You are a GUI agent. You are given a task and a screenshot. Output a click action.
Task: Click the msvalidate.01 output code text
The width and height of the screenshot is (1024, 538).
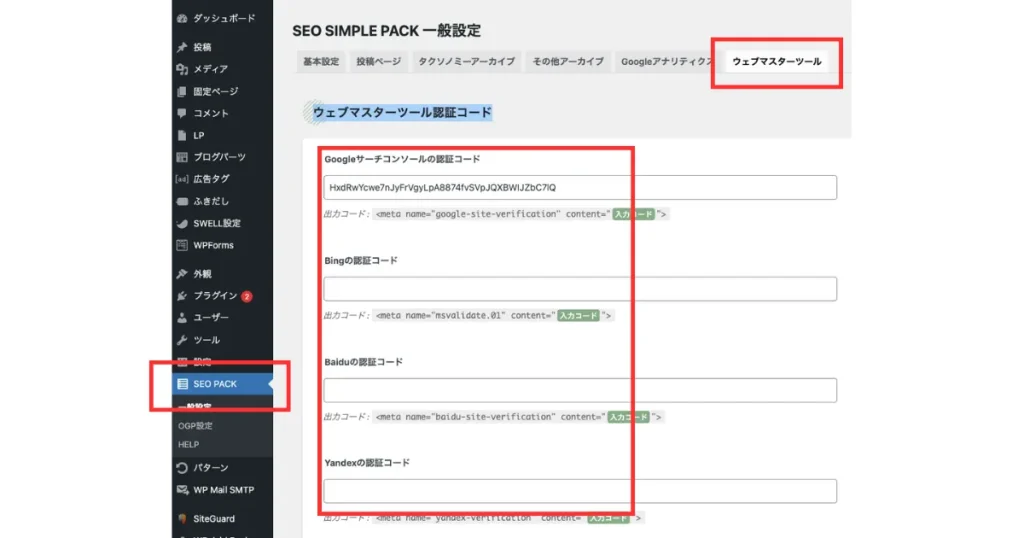click(493, 315)
